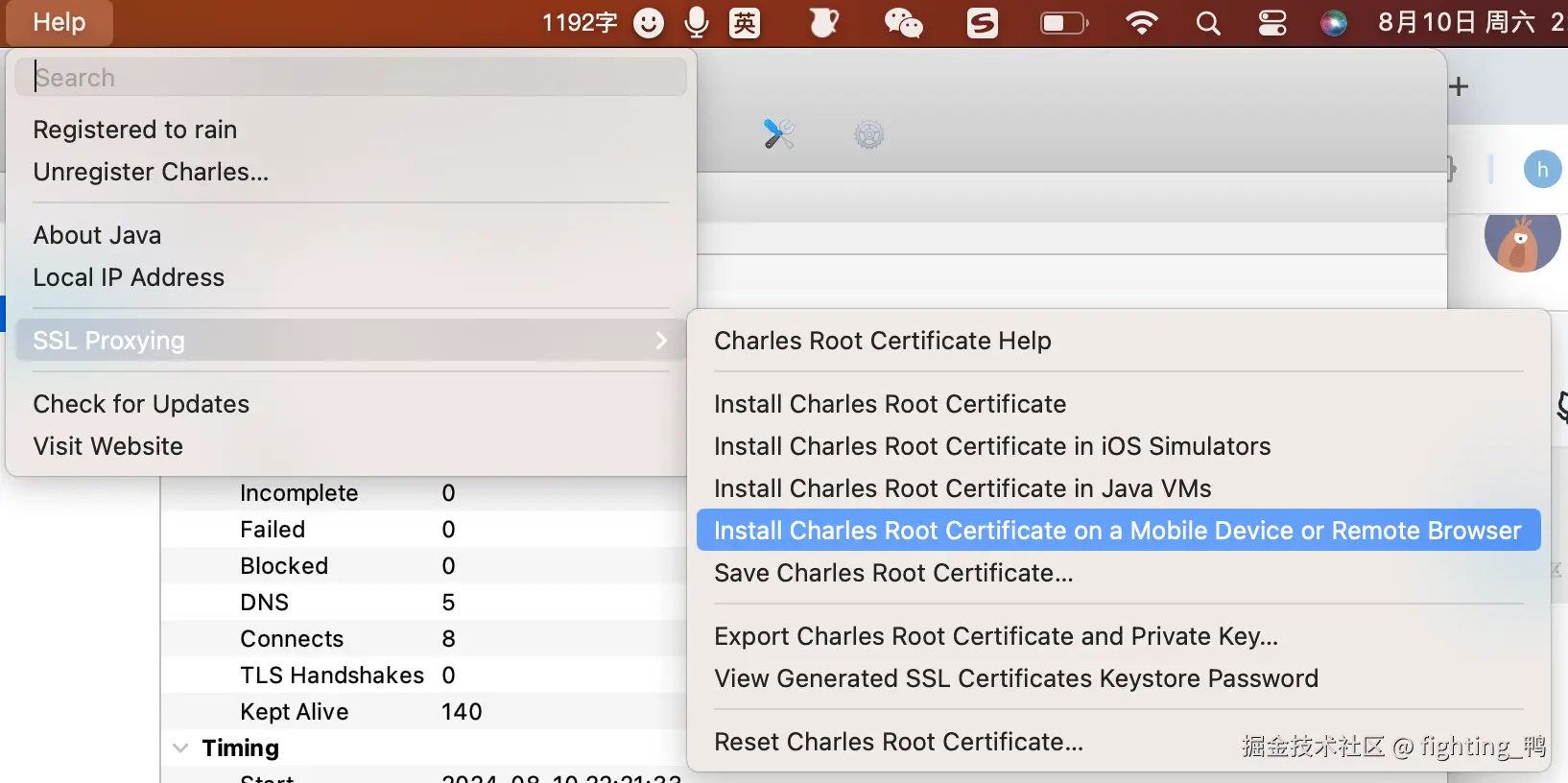
Task: Click the 1192字 word count indicator
Action: click(580, 23)
